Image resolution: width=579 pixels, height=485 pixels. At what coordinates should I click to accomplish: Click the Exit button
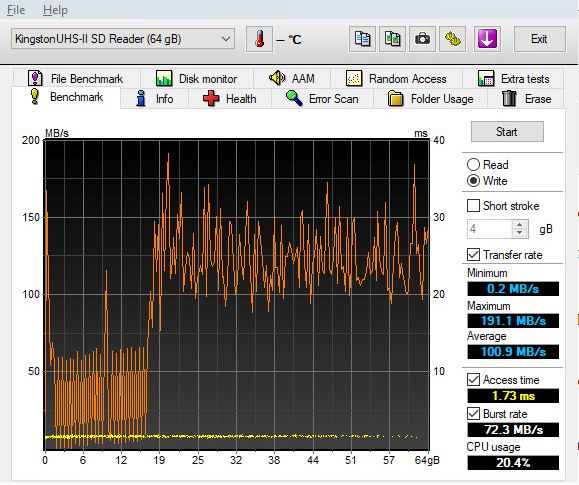[x=539, y=39]
